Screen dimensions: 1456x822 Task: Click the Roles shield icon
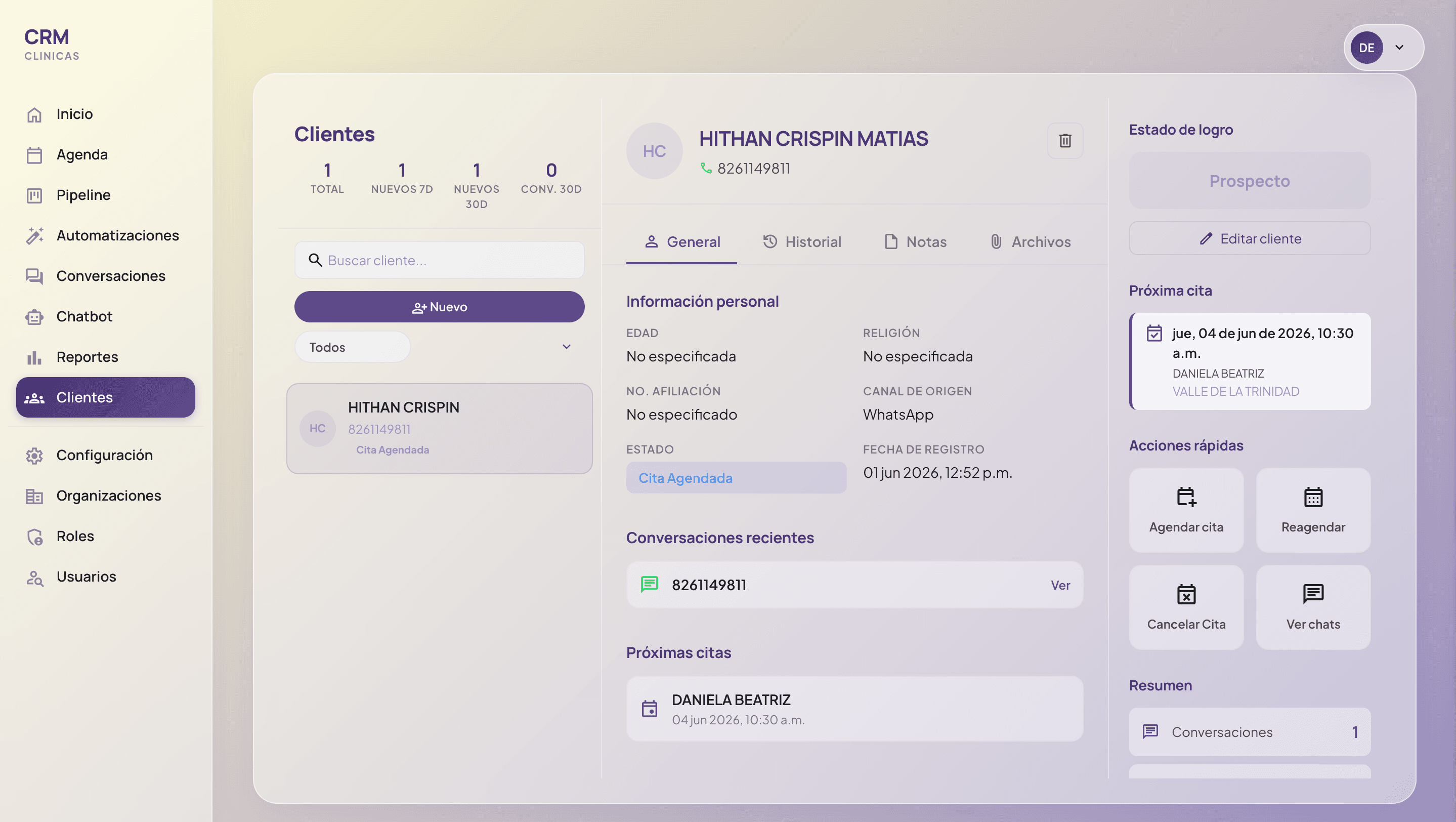[x=34, y=537]
